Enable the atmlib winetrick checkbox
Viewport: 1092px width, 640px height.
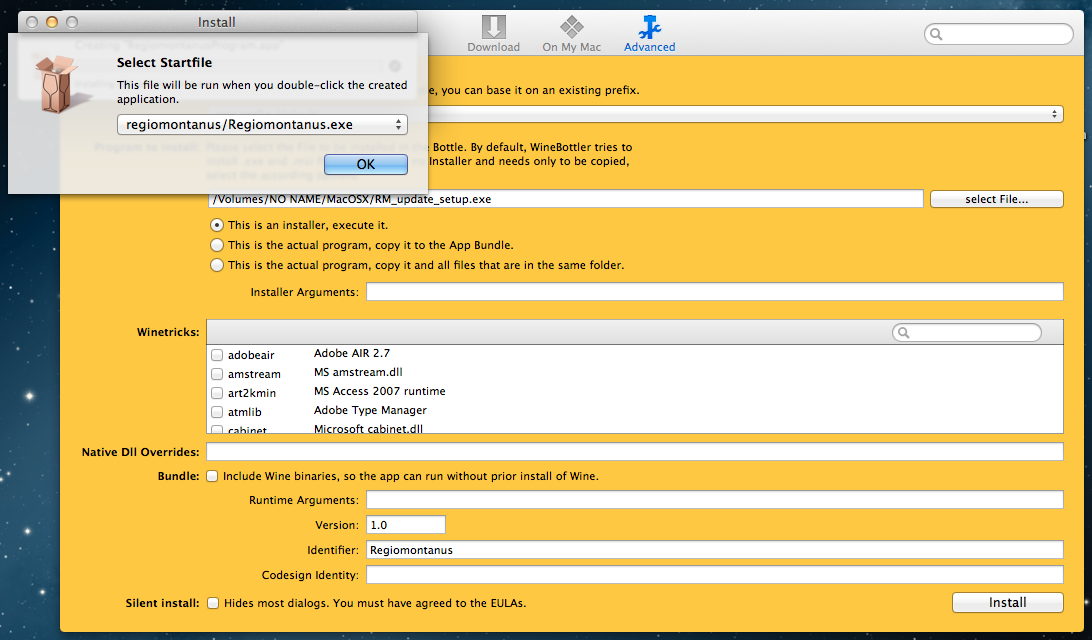click(217, 412)
